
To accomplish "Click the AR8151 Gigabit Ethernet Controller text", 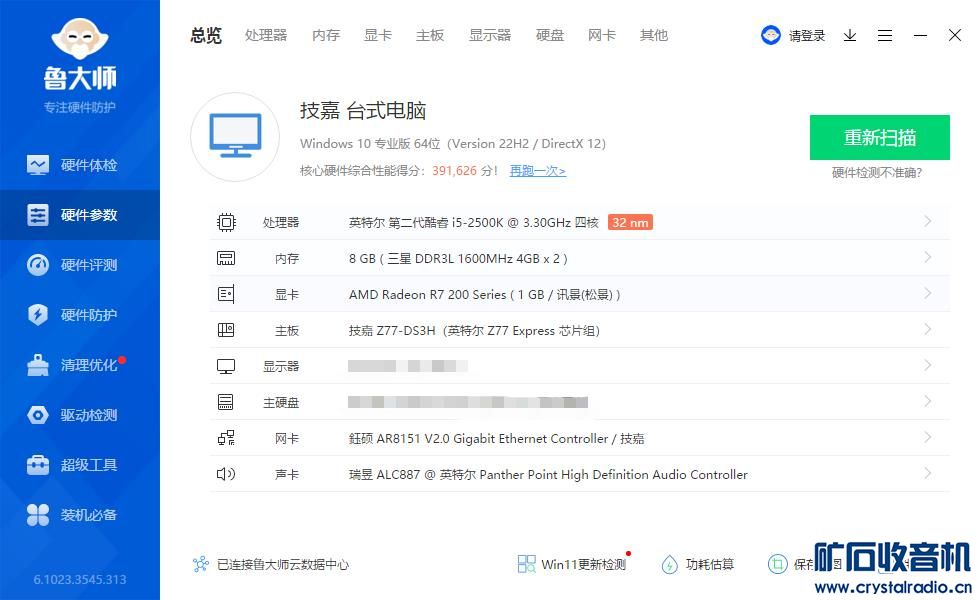I will [496, 439].
